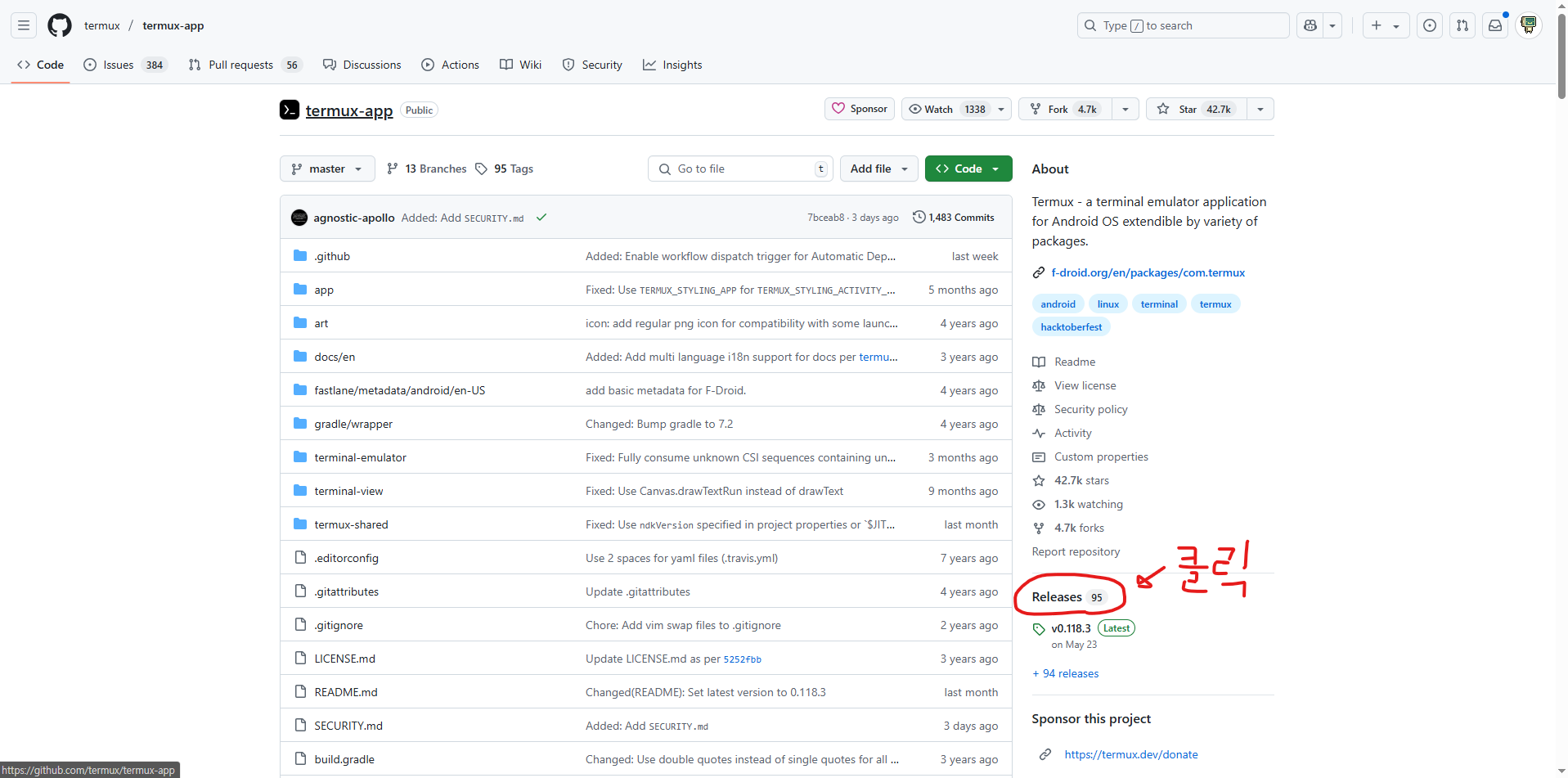Star the termux-app repository
The width and height of the screenshot is (1568, 778).
coord(1197,109)
